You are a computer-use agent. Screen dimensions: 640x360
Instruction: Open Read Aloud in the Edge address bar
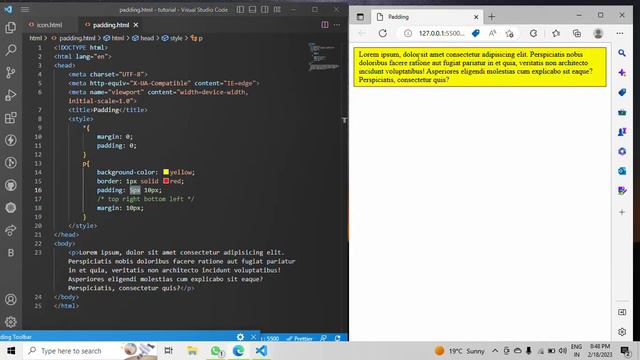[492, 33]
